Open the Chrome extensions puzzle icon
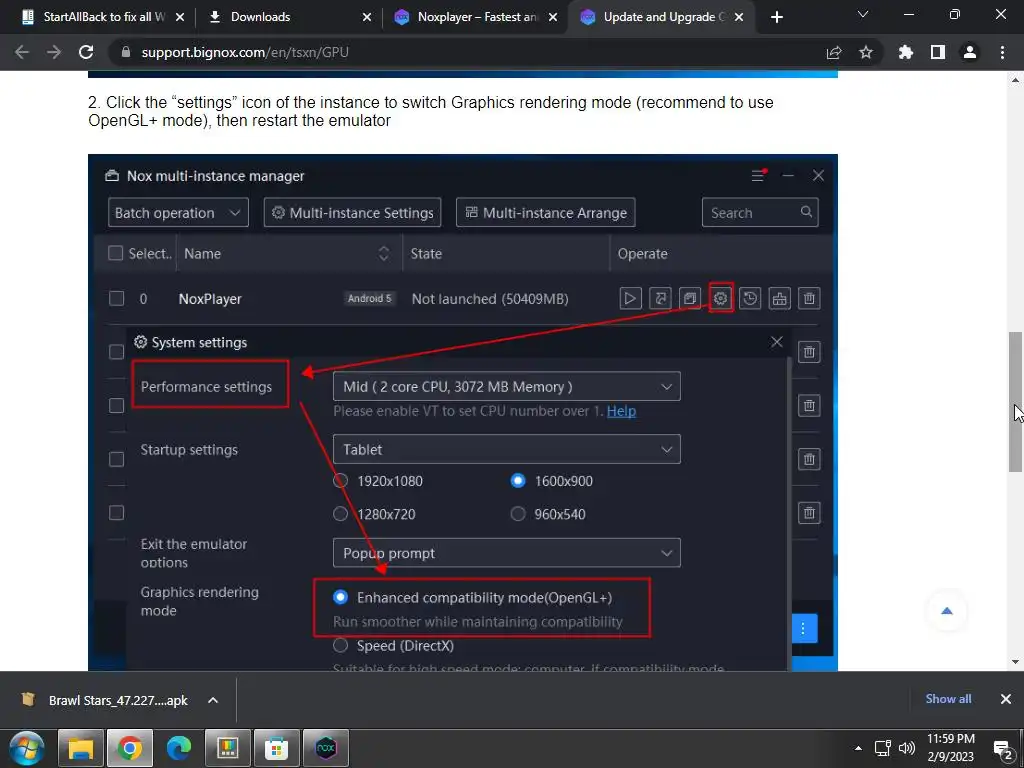Viewport: 1024px width, 768px height. [906, 52]
